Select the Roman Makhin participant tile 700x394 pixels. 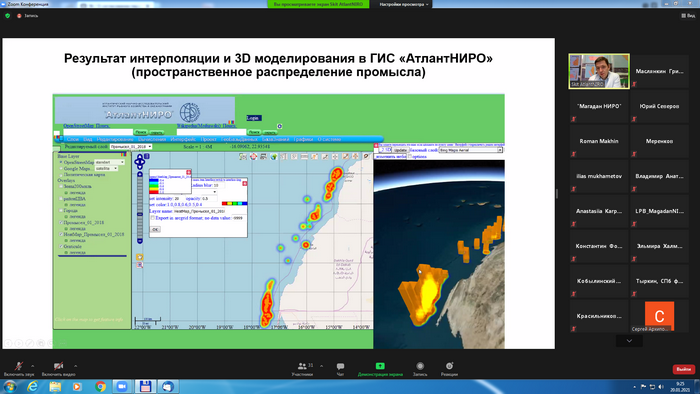(x=599, y=141)
